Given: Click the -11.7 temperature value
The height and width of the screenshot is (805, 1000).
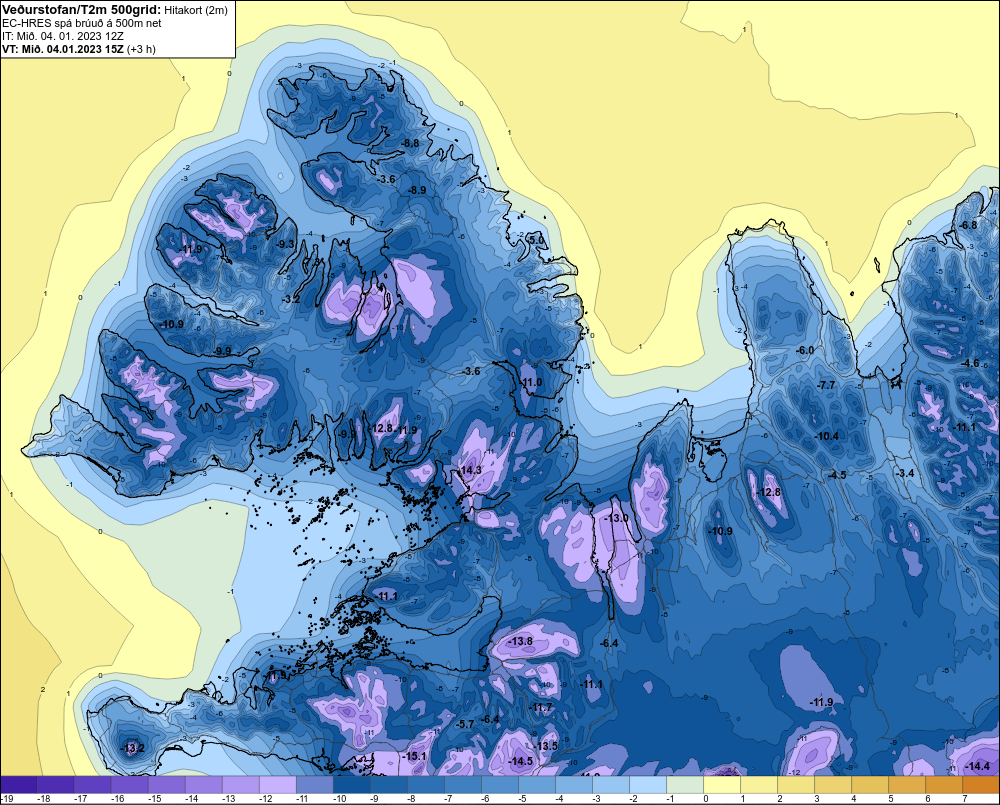Looking at the screenshot, I should [541, 707].
